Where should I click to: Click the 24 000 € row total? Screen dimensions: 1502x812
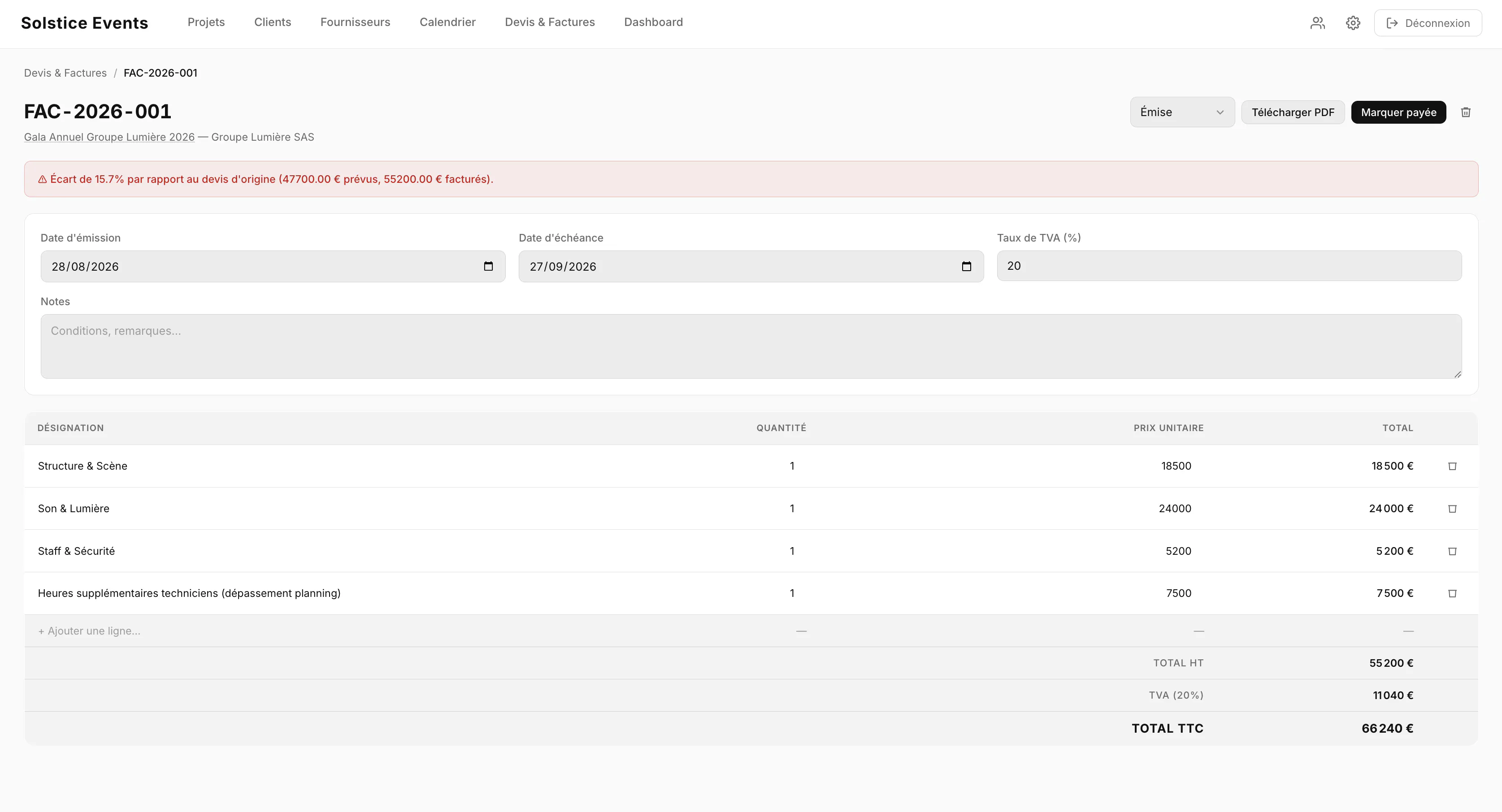pos(1391,508)
